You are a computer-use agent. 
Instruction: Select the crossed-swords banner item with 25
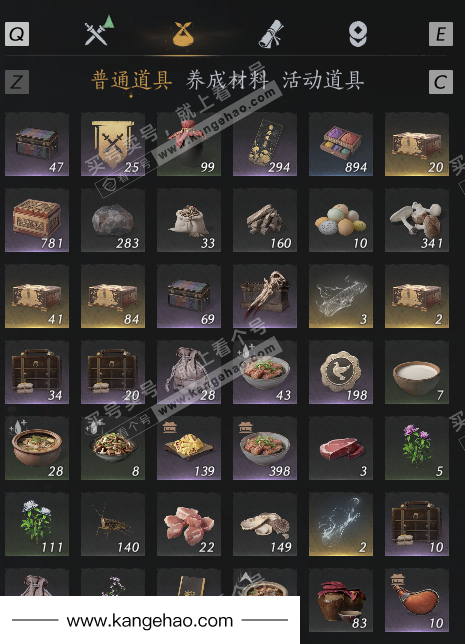click(113, 144)
